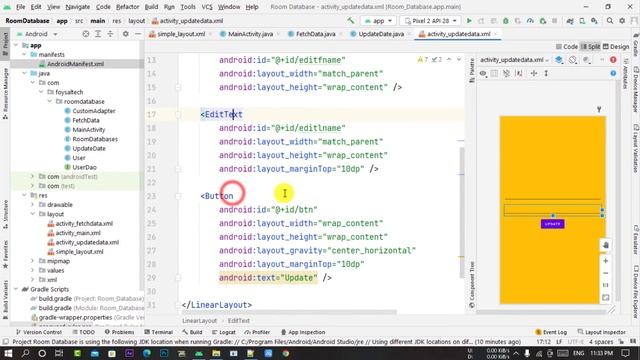Open the App Inspection tool window

tap(303, 332)
